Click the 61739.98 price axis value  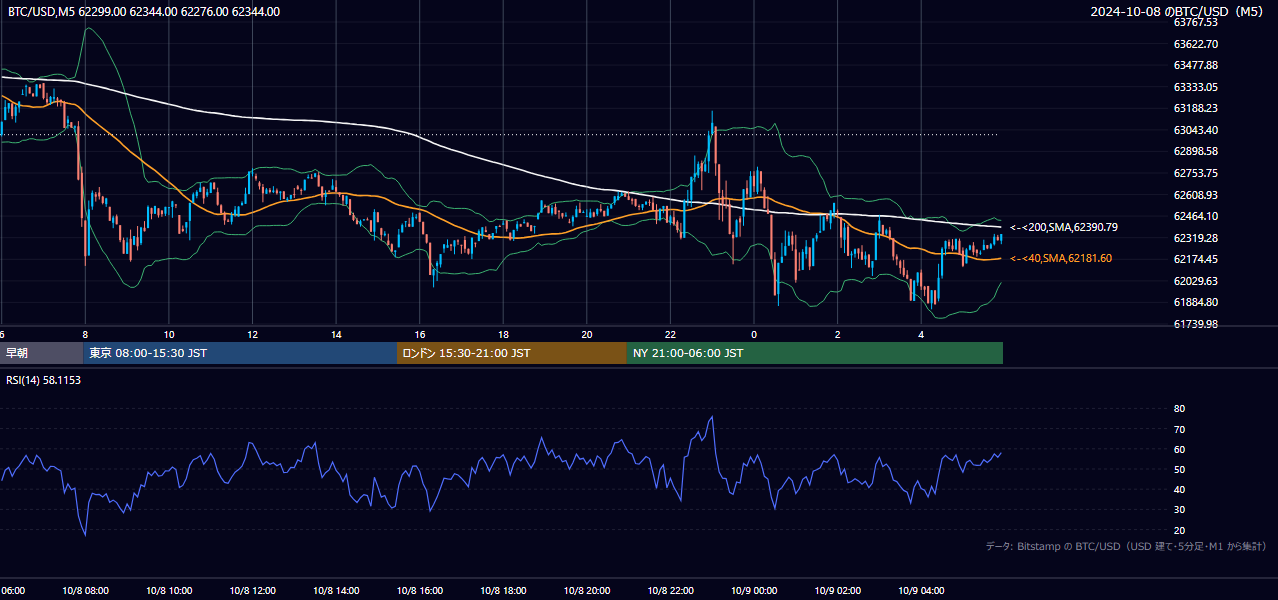pyautogui.click(x=1195, y=324)
